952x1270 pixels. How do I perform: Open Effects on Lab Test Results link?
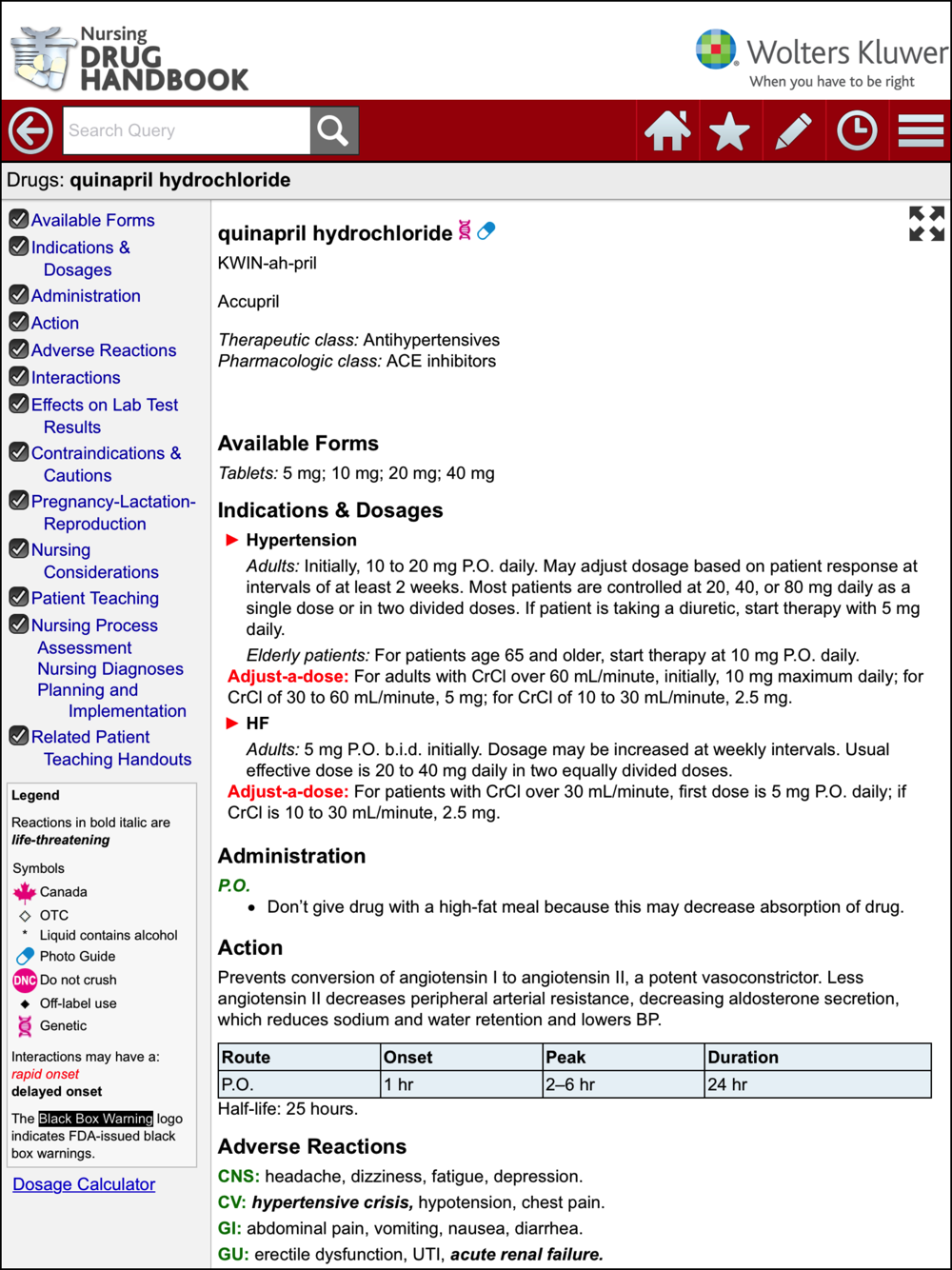[105, 416]
